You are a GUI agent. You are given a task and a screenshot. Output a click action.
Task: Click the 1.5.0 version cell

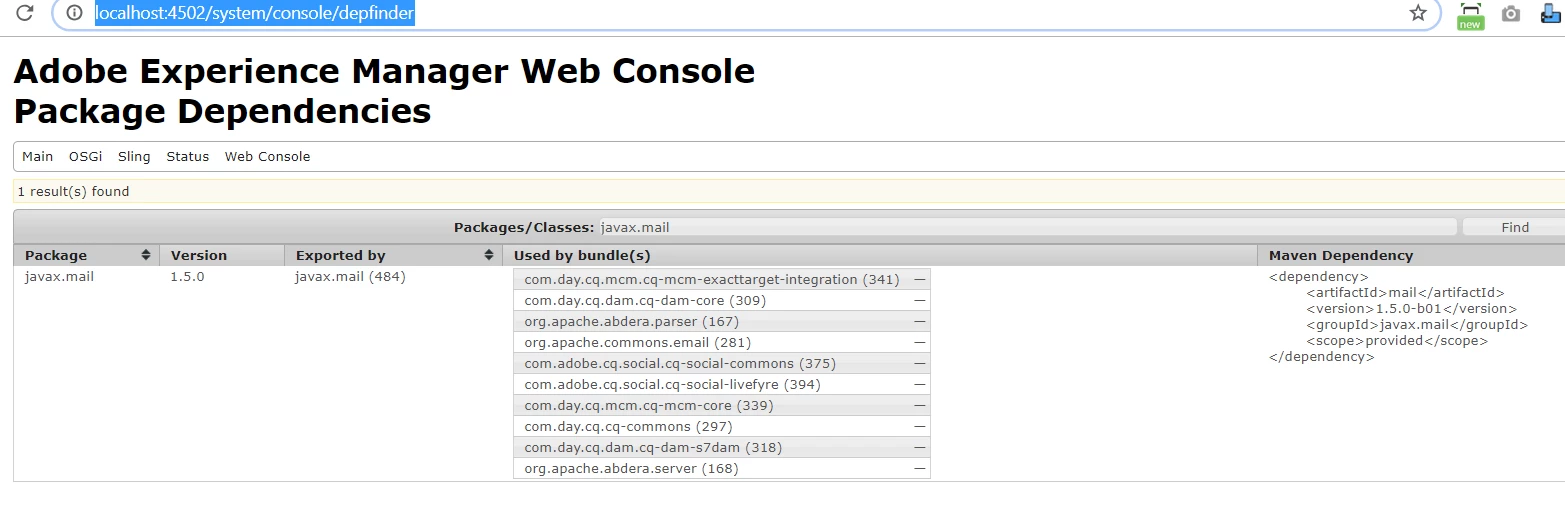pos(187,276)
